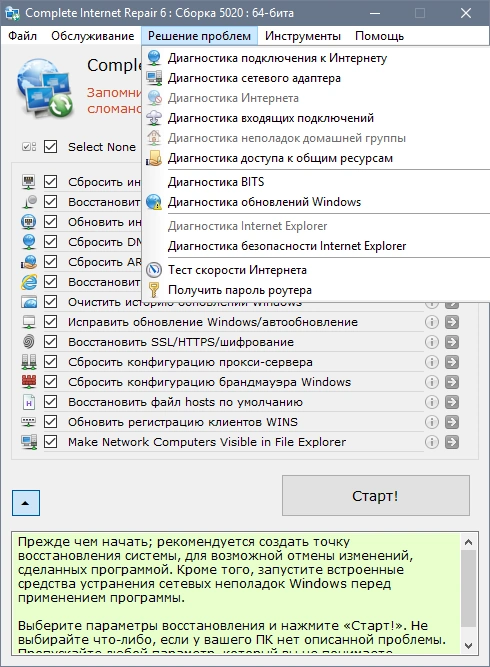Click icon beside Сбросить AR row
Viewport: 490px width, 667px height.
29,262
